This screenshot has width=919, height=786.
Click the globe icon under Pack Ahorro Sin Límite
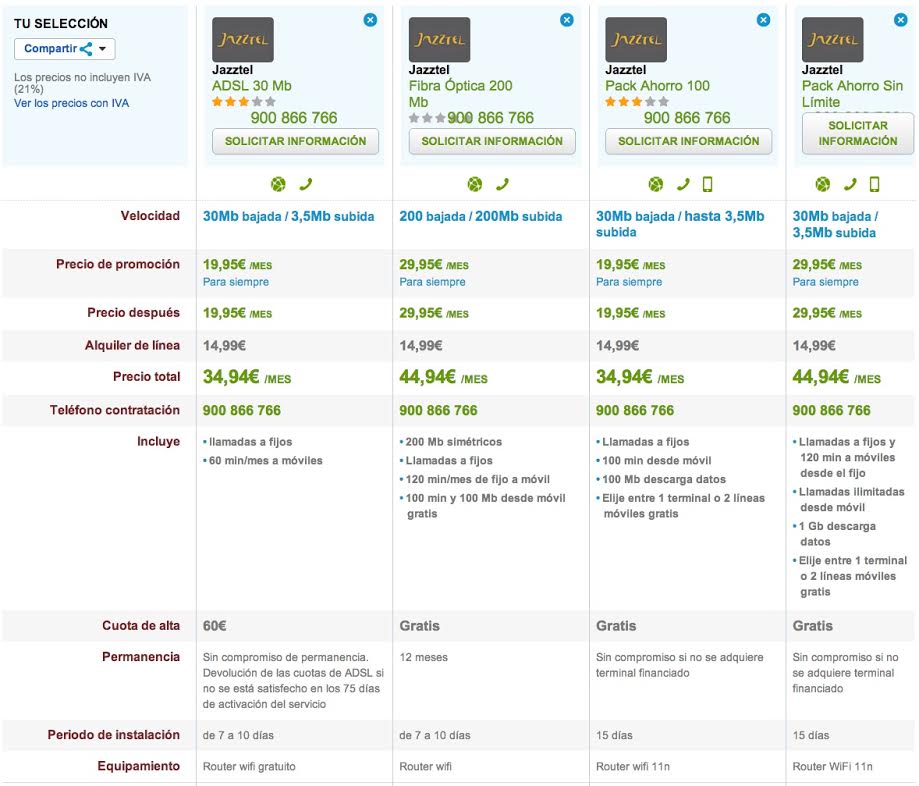pyautogui.click(x=823, y=185)
